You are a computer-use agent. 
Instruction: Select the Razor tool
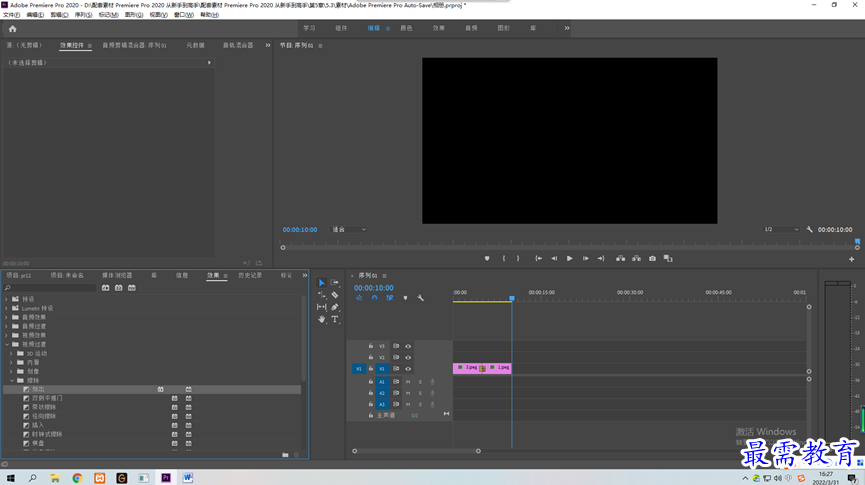pyautogui.click(x=335, y=295)
